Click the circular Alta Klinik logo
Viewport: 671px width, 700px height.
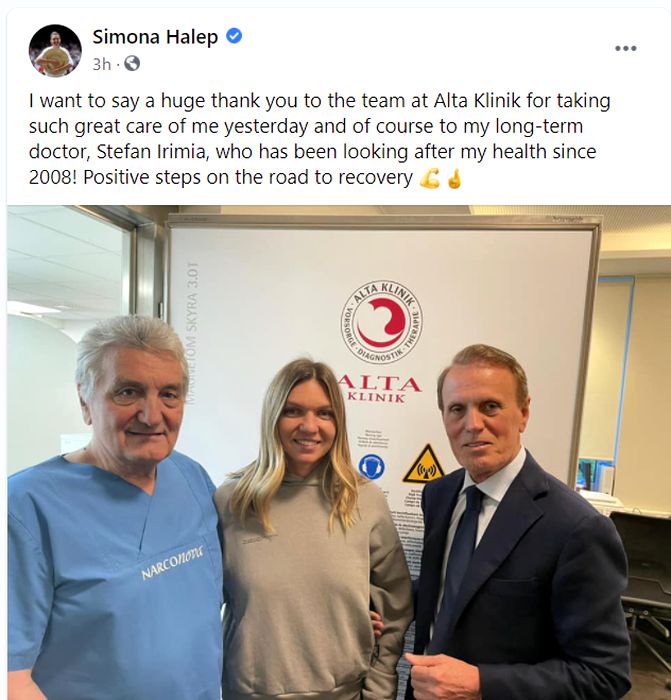382,322
